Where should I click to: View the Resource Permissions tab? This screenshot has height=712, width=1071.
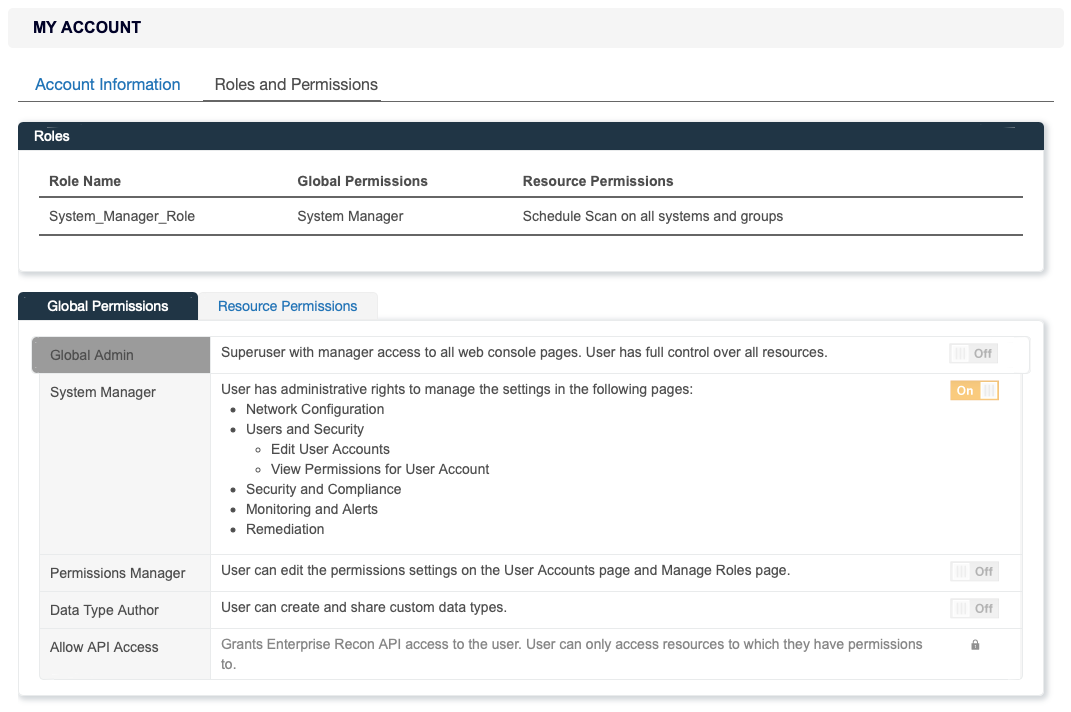pos(287,305)
